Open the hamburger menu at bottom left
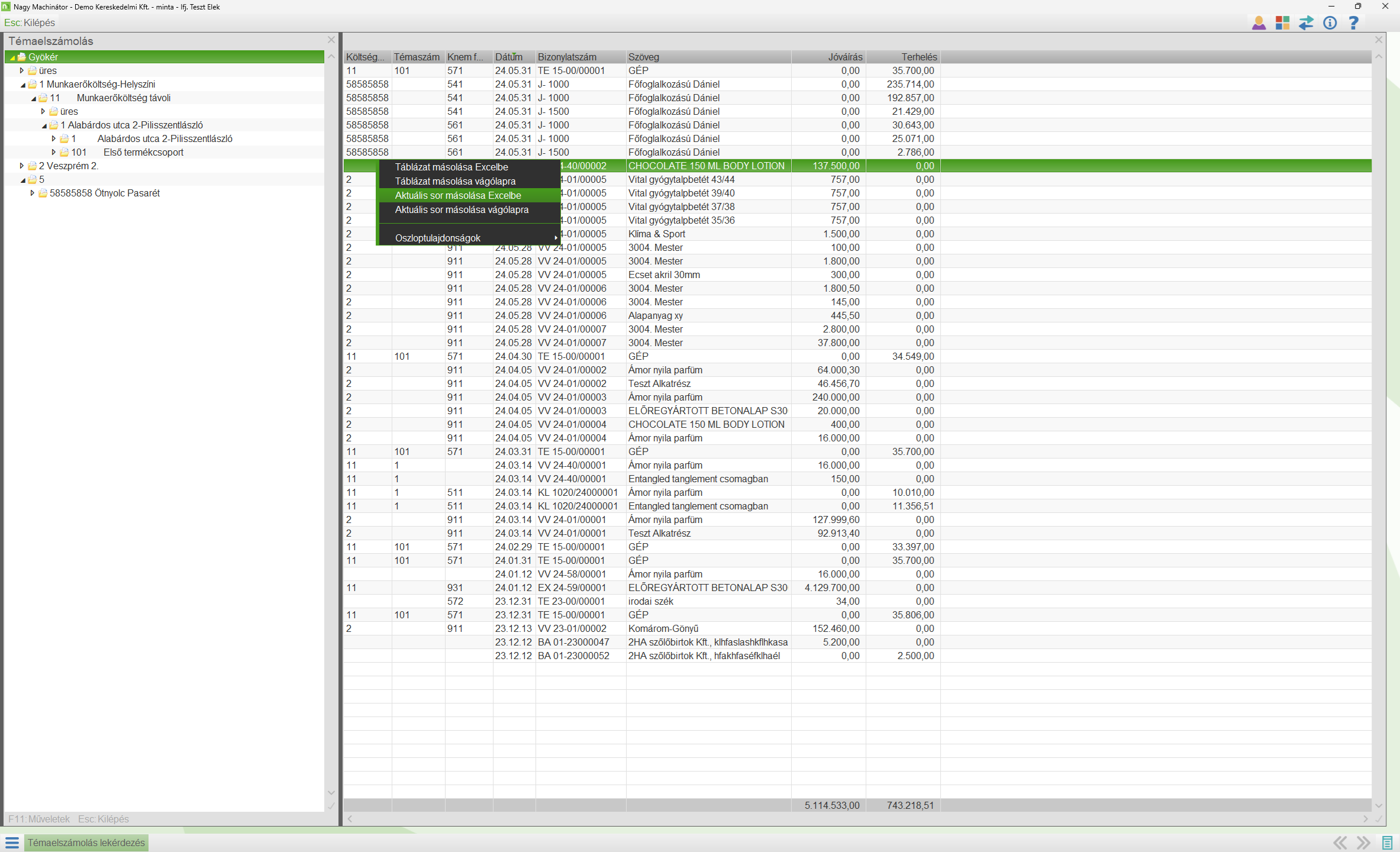Image resolution: width=1400 pixels, height=852 pixels. [x=12, y=843]
